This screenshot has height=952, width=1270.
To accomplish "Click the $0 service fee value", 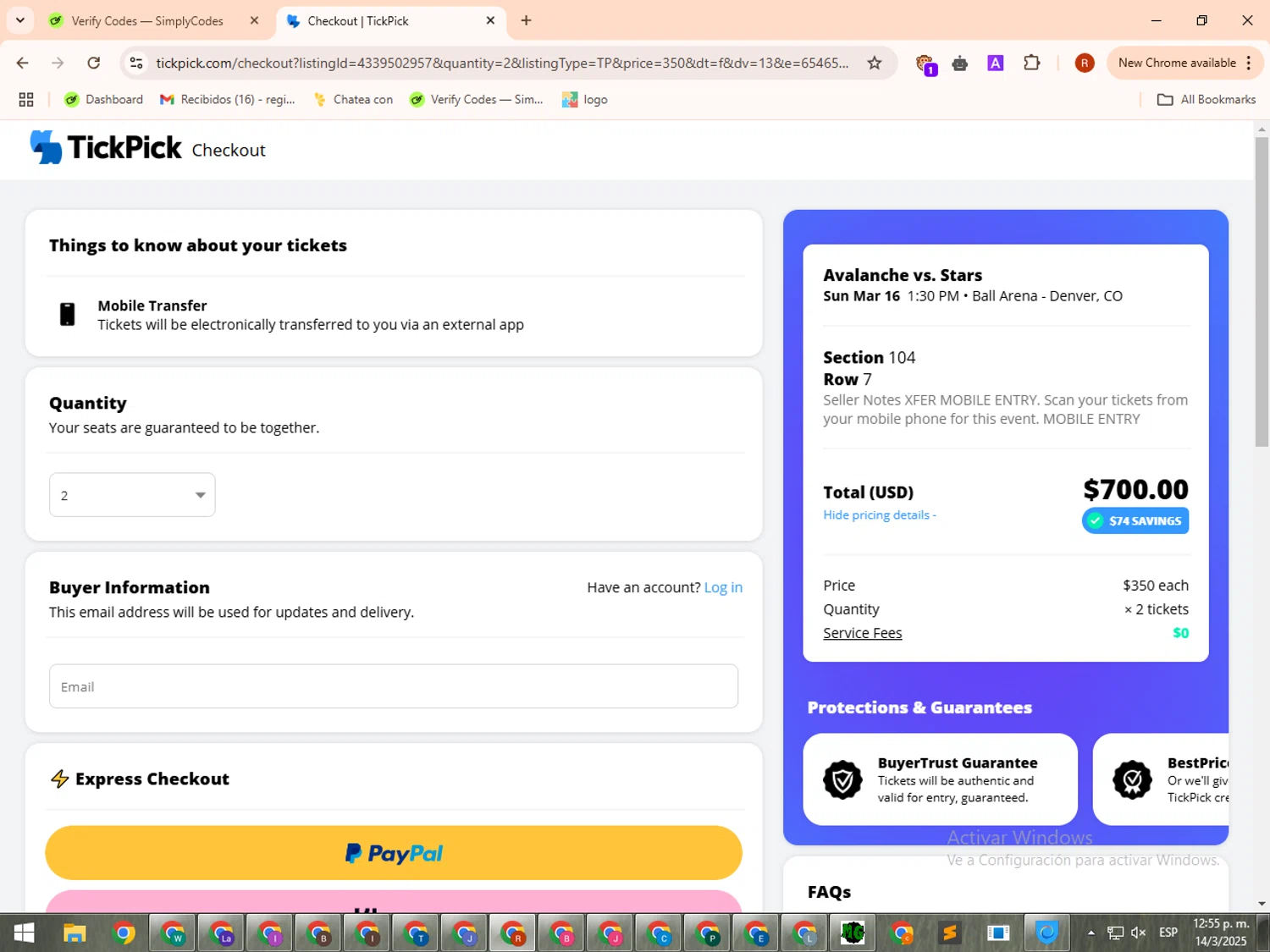I will coord(1180,633).
